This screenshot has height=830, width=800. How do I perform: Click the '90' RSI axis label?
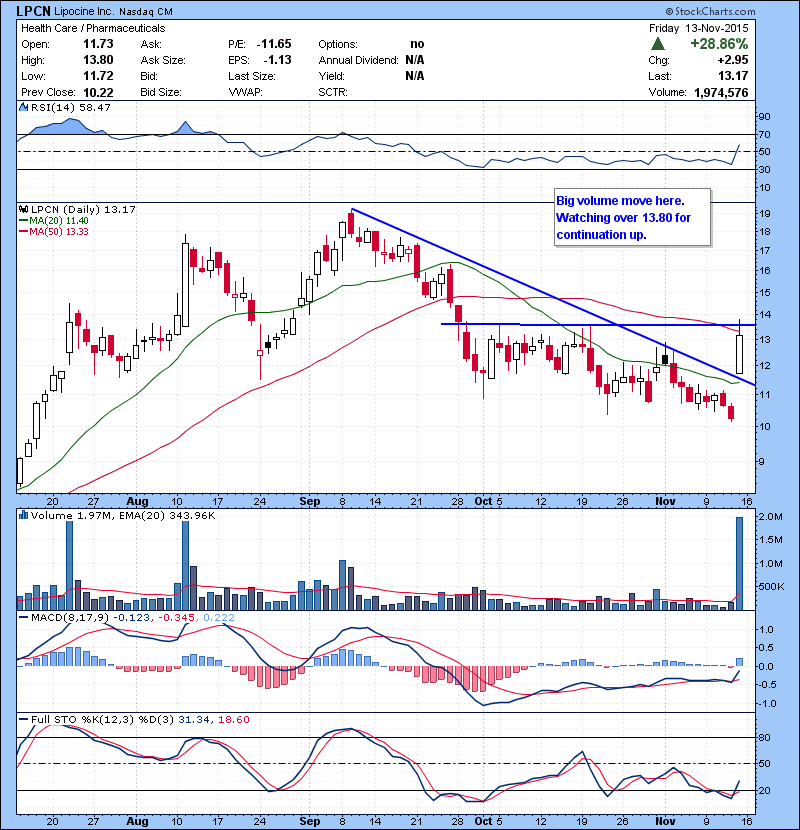pyautogui.click(x=764, y=116)
